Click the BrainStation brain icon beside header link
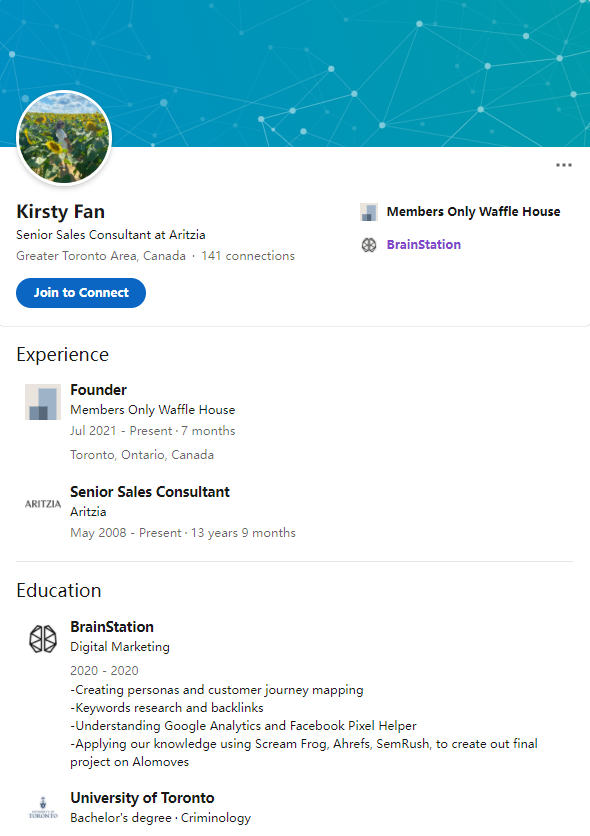The image size is (590, 836). [x=369, y=245]
